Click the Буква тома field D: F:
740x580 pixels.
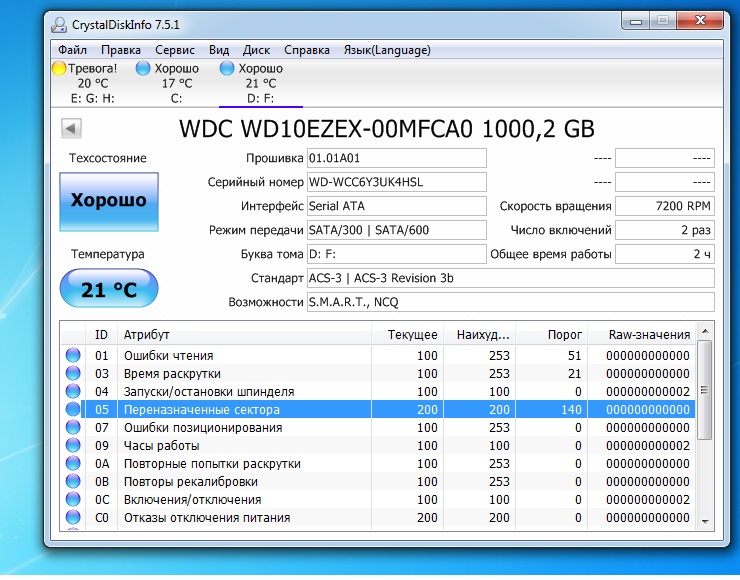point(396,254)
